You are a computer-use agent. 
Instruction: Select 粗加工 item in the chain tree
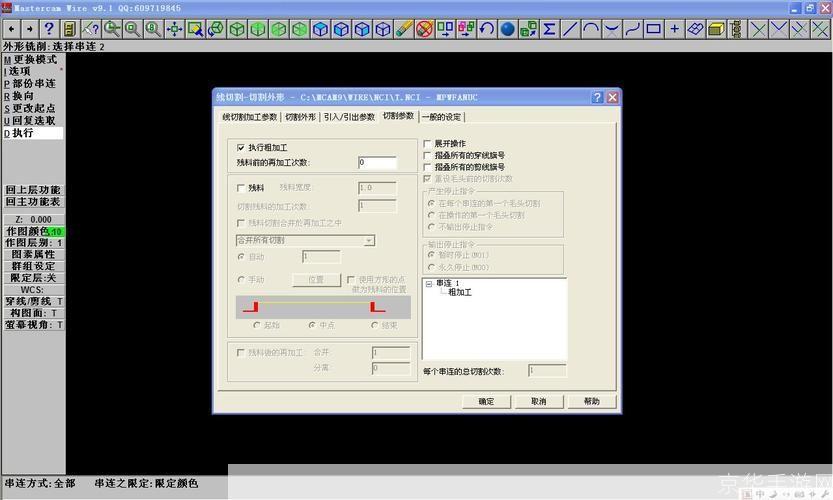point(460,292)
